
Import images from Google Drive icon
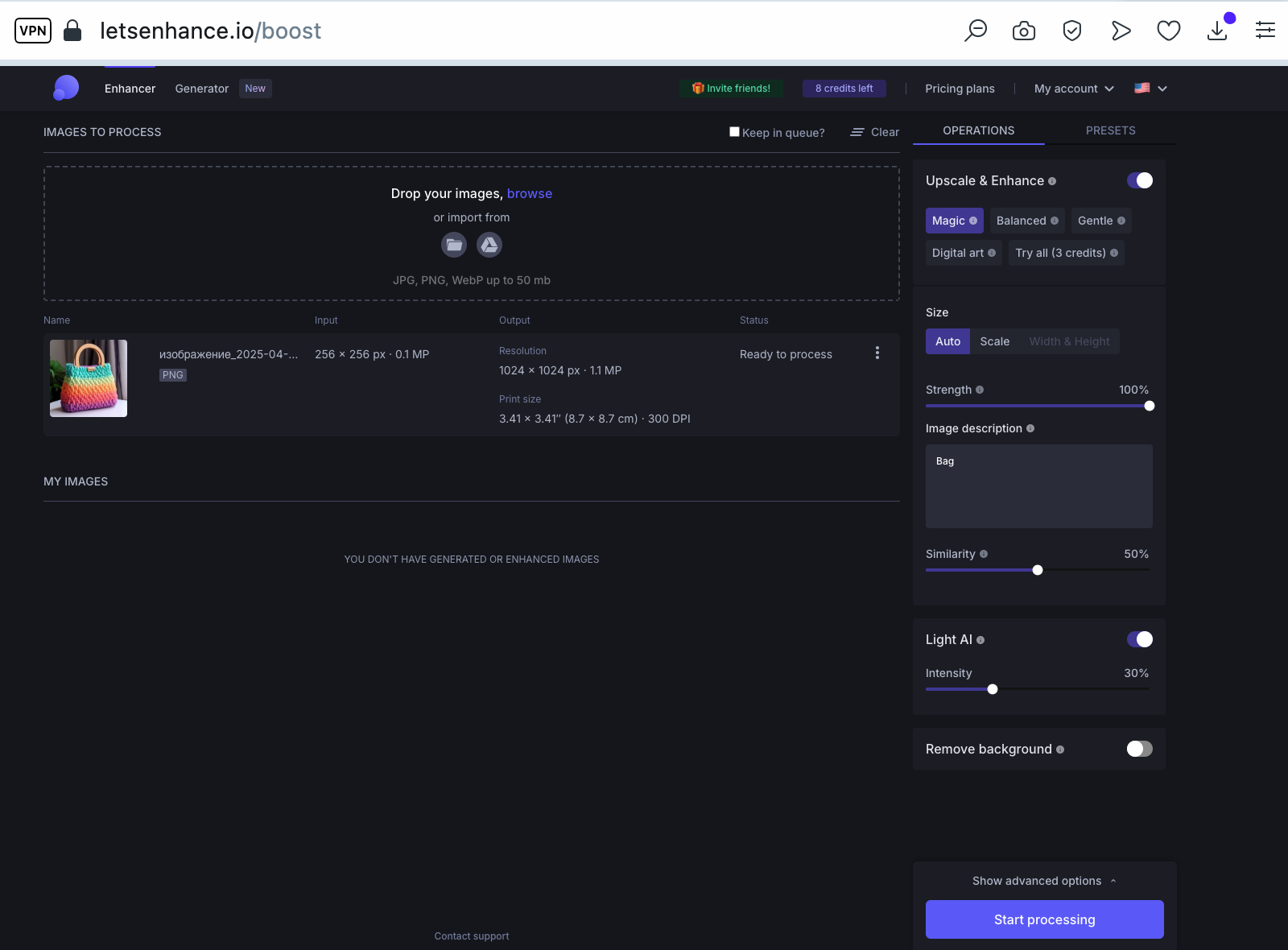point(489,245)
